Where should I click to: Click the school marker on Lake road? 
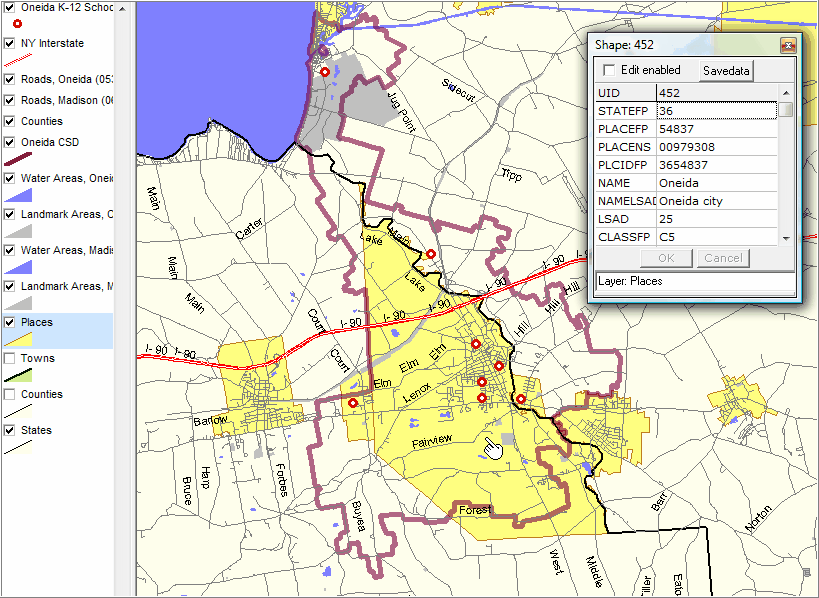coord(430,254)
